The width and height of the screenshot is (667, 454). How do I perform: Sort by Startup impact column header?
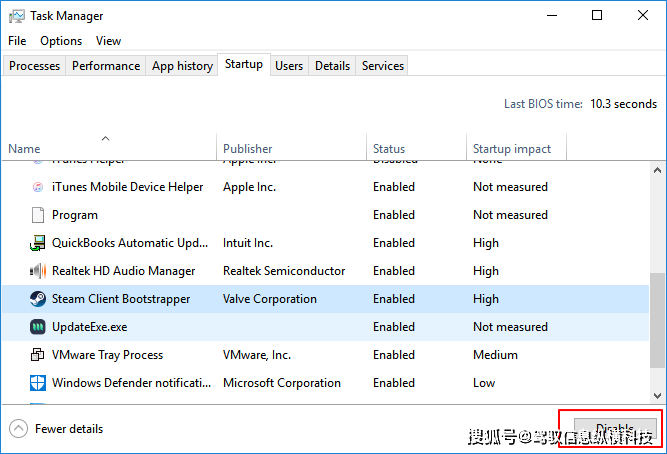coord(511,149)
